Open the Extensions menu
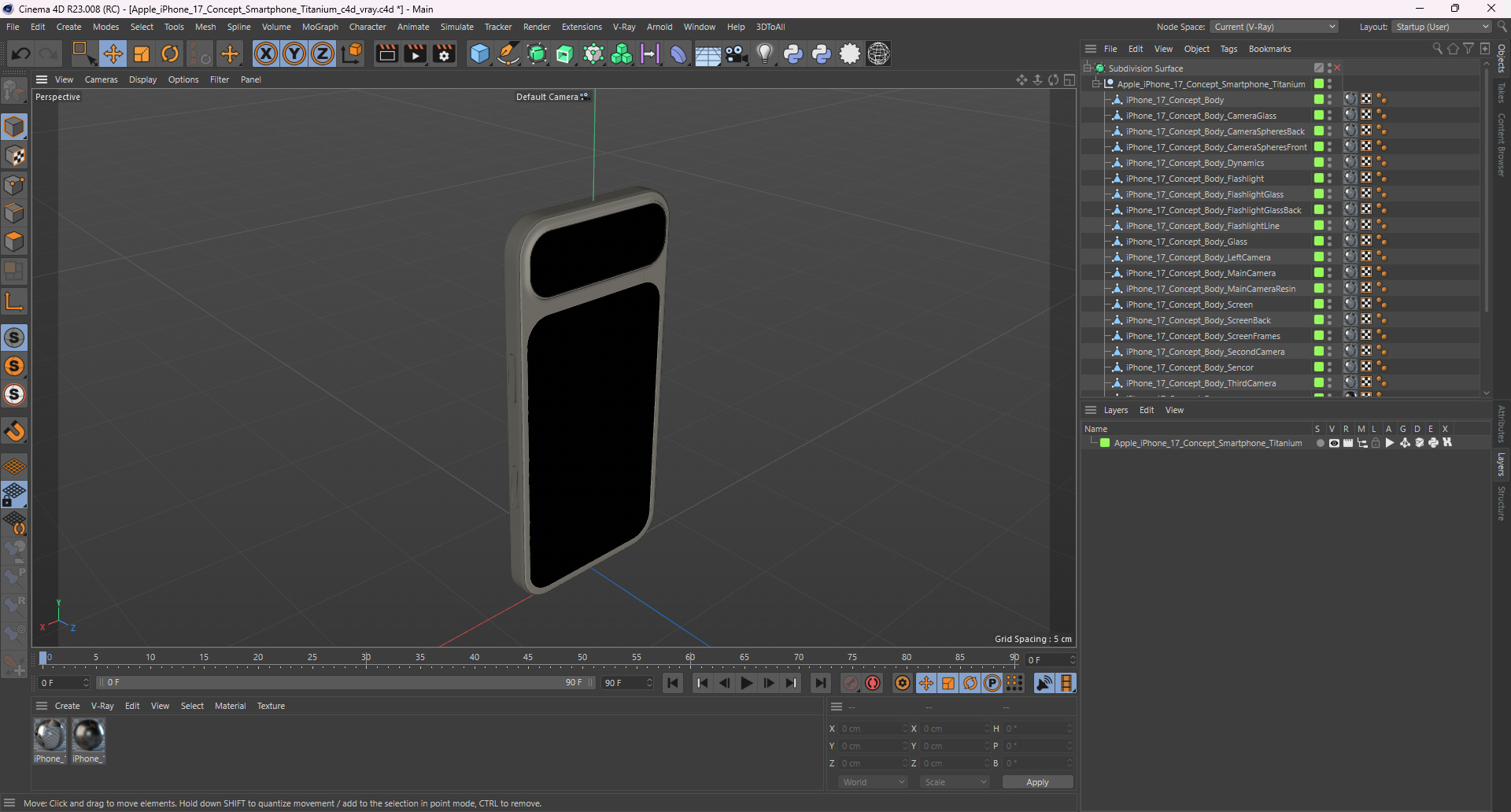Screen dimensions: 1511x812 pyautogui.click(x=582, y=27)
